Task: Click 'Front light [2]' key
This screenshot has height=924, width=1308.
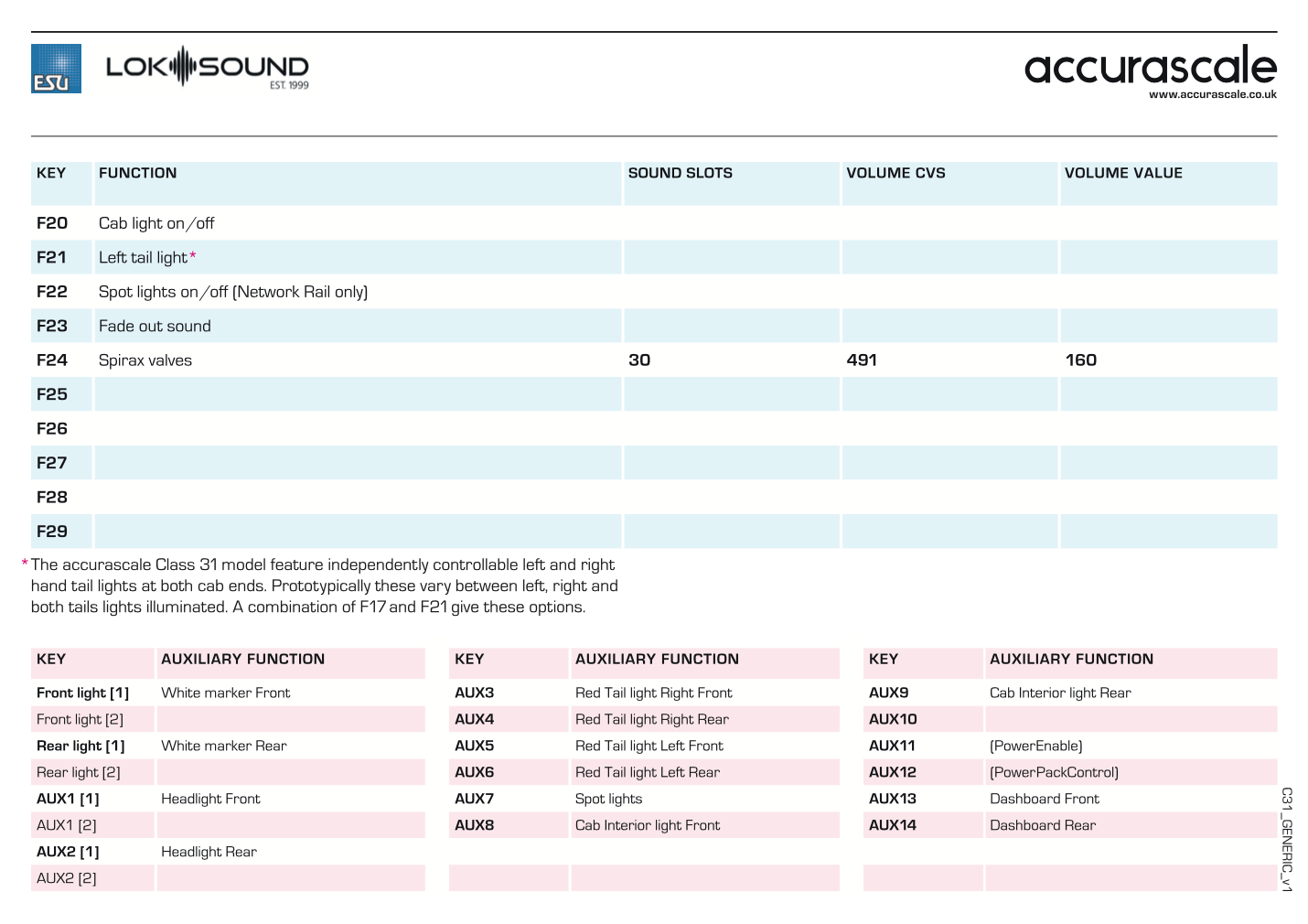Action: tap(80, 720)
